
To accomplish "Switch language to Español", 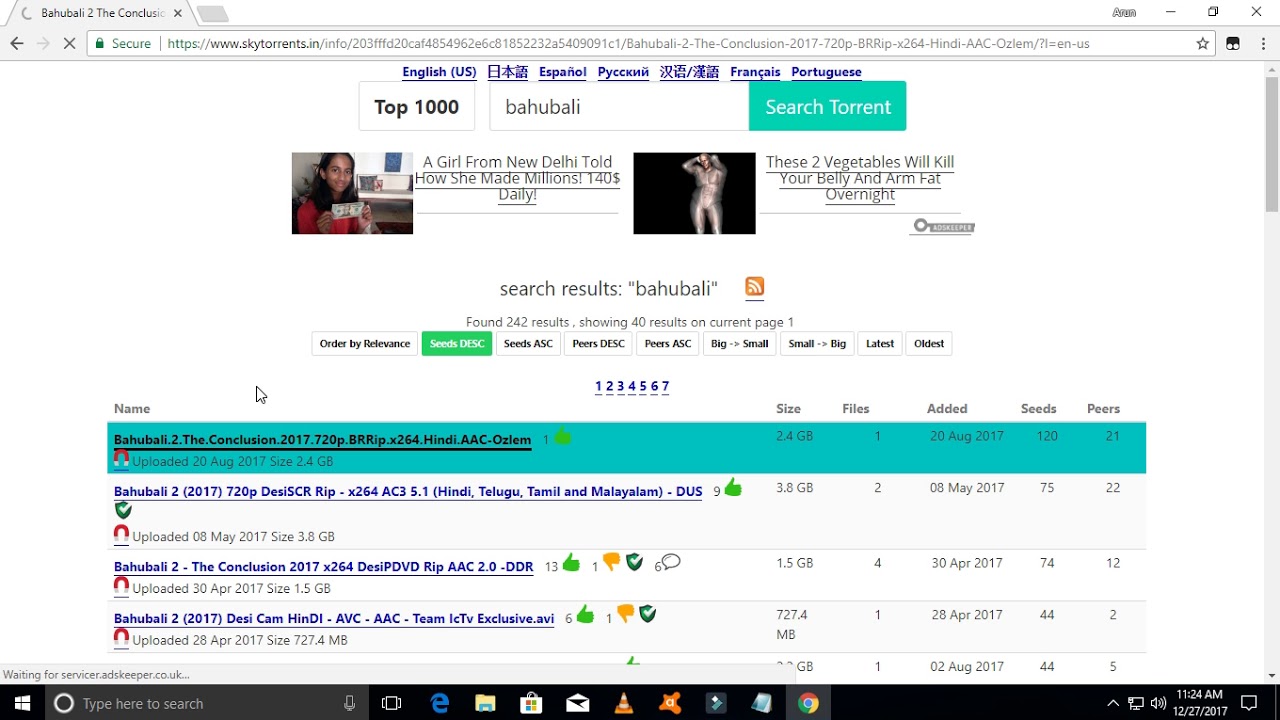I will tap(563, 72).
